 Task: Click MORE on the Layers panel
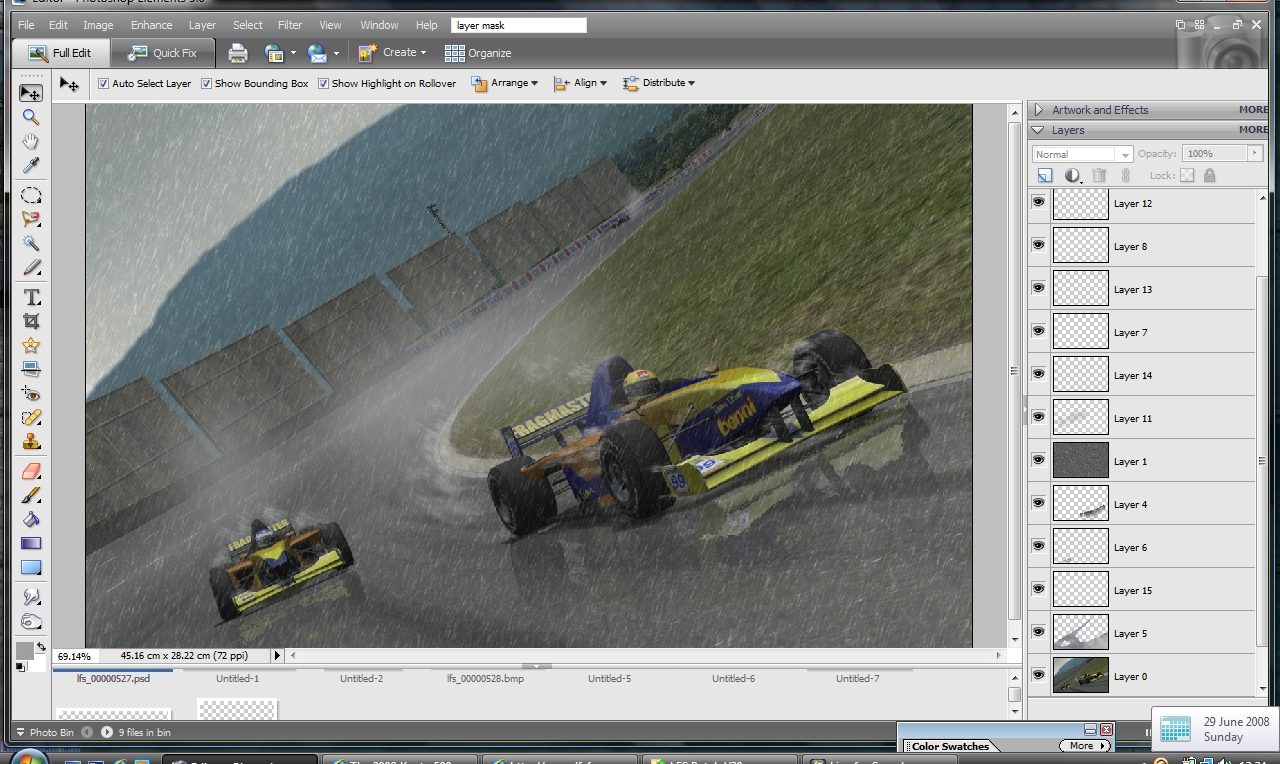[1253, 130]
